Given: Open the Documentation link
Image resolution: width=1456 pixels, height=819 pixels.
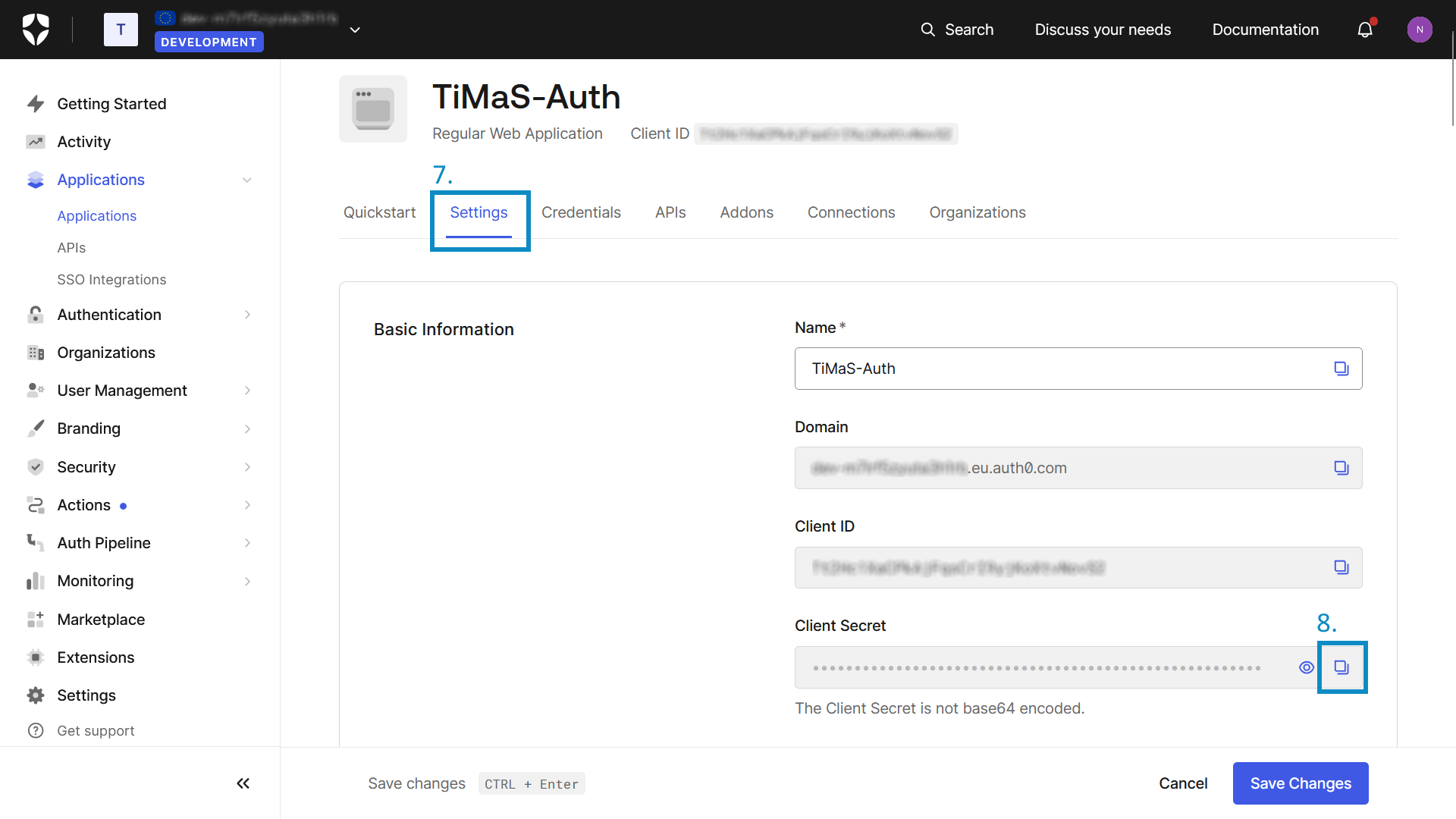Looking at the screenshot, I should point(1265,30).
